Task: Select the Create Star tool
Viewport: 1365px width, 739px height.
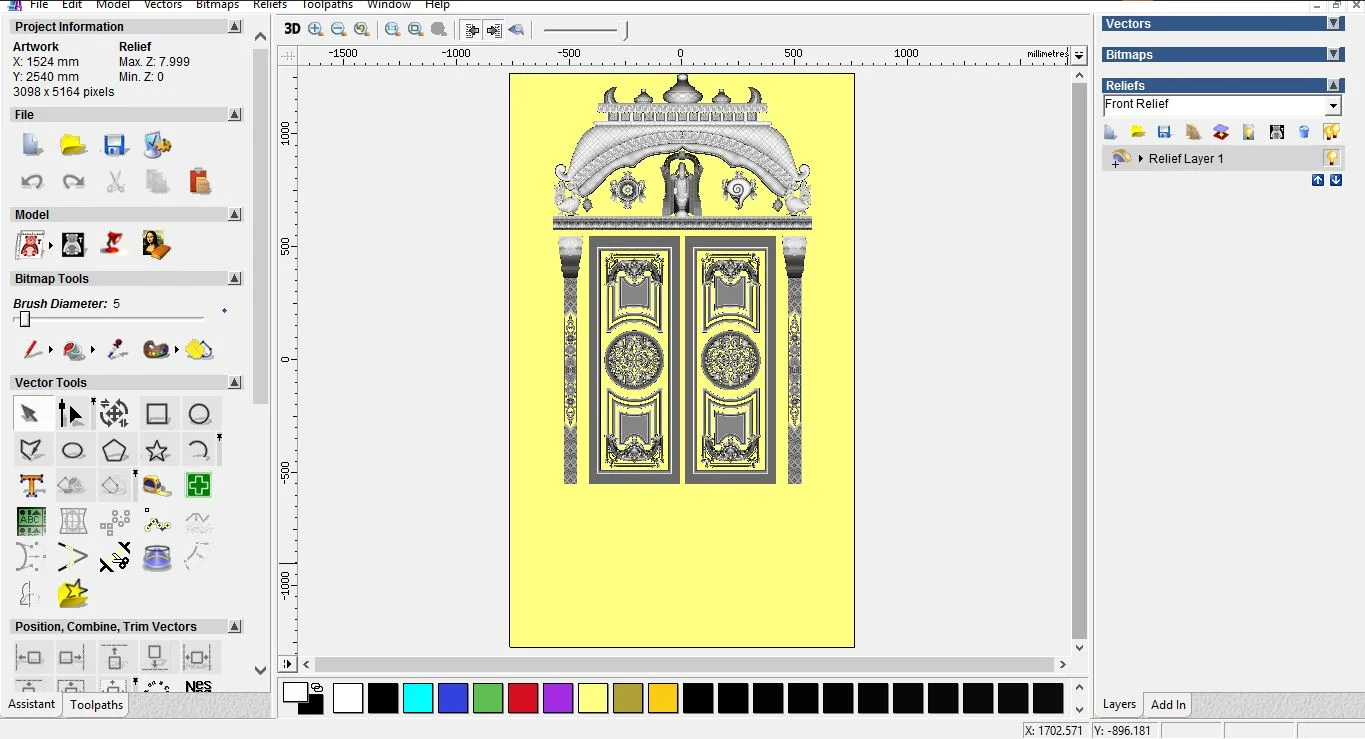Action: (157, 449)
